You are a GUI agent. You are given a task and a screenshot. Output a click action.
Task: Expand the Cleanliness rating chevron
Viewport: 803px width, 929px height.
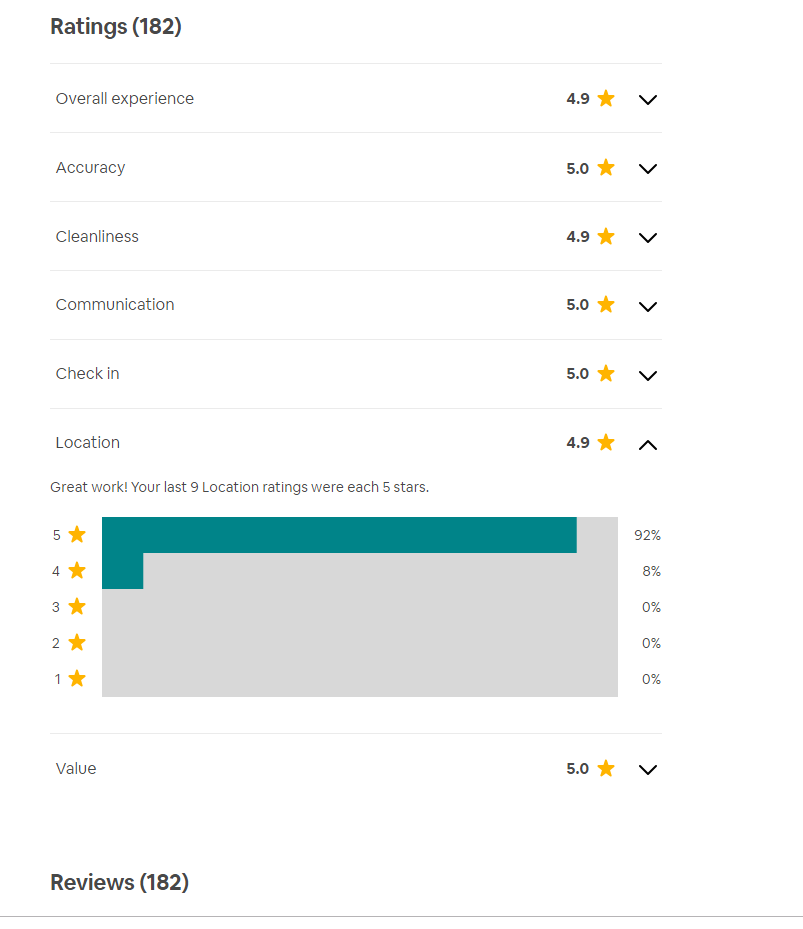coord(647,238)
